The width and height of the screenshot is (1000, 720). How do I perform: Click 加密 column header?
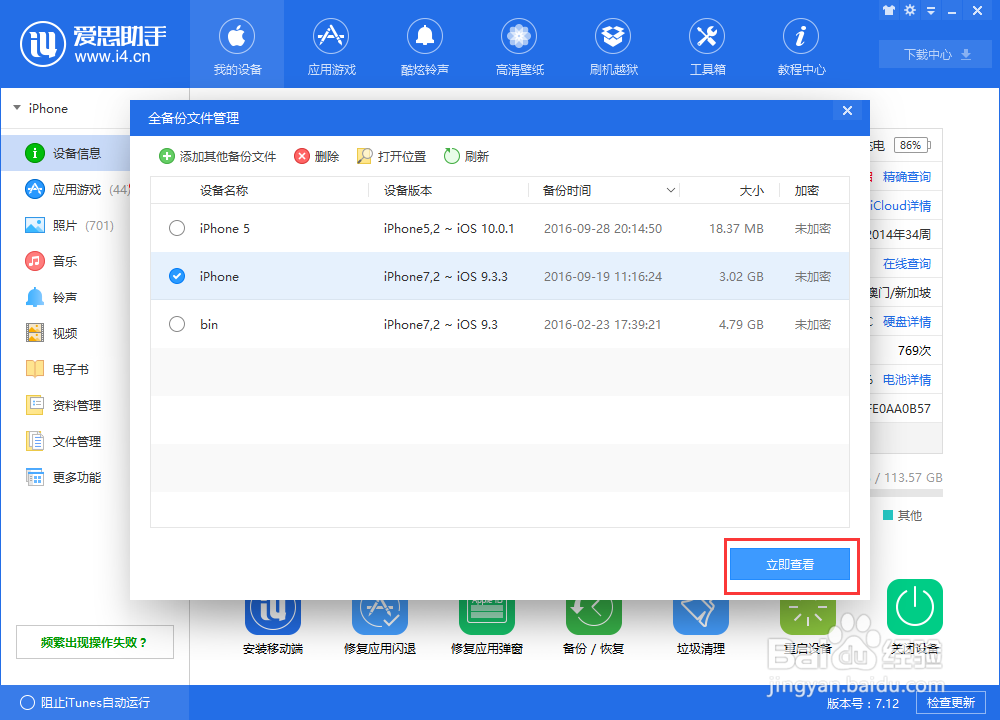[807, 190]
